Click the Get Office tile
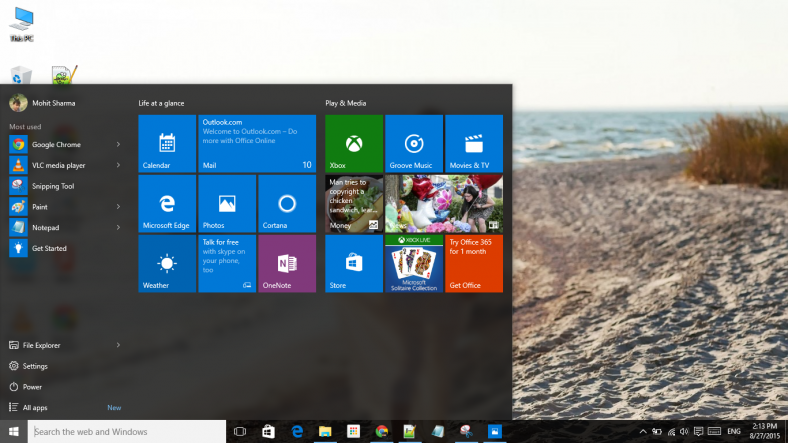 click(474, 264)
